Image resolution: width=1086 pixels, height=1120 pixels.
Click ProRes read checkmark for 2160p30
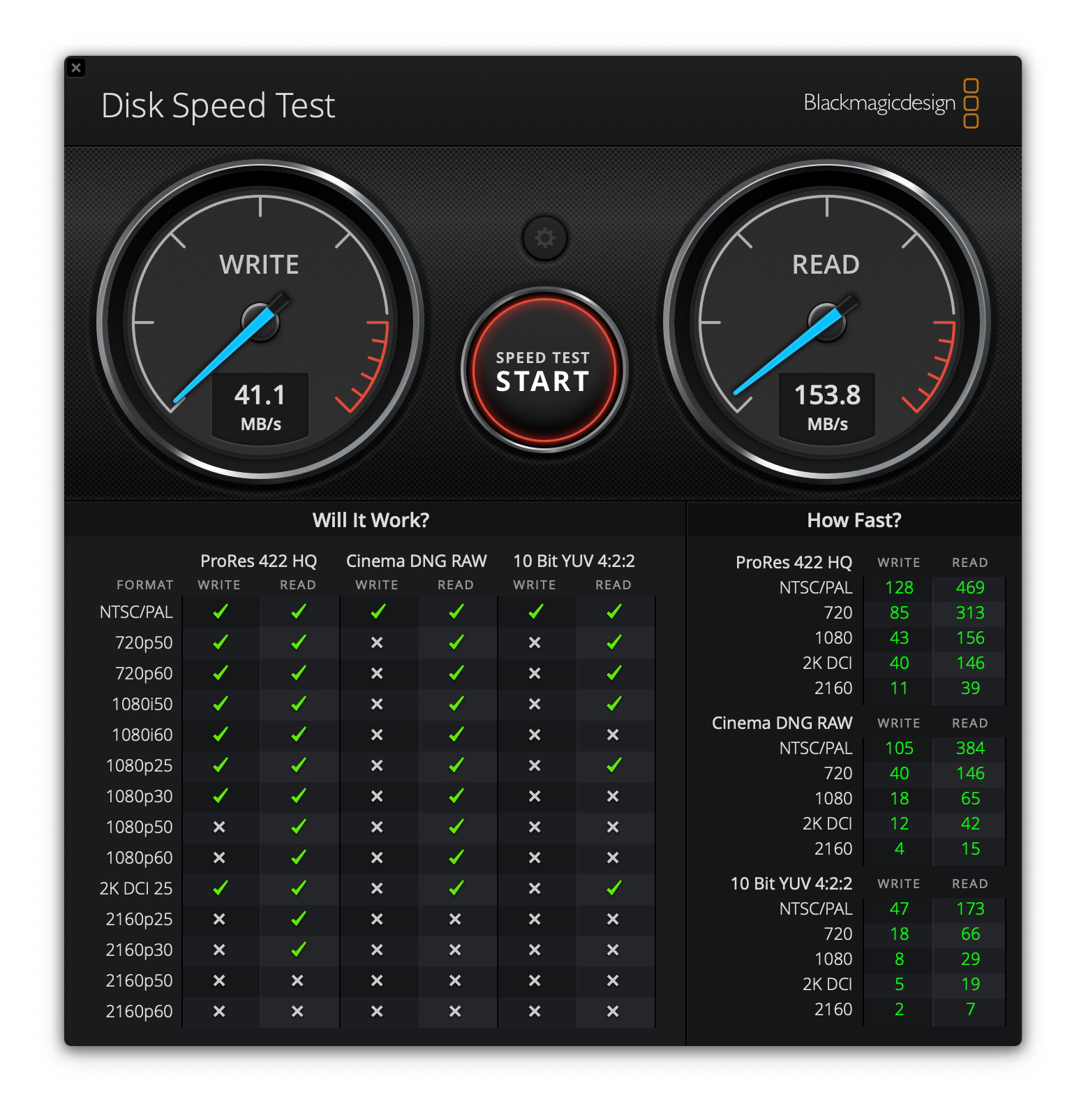[298, 950]
